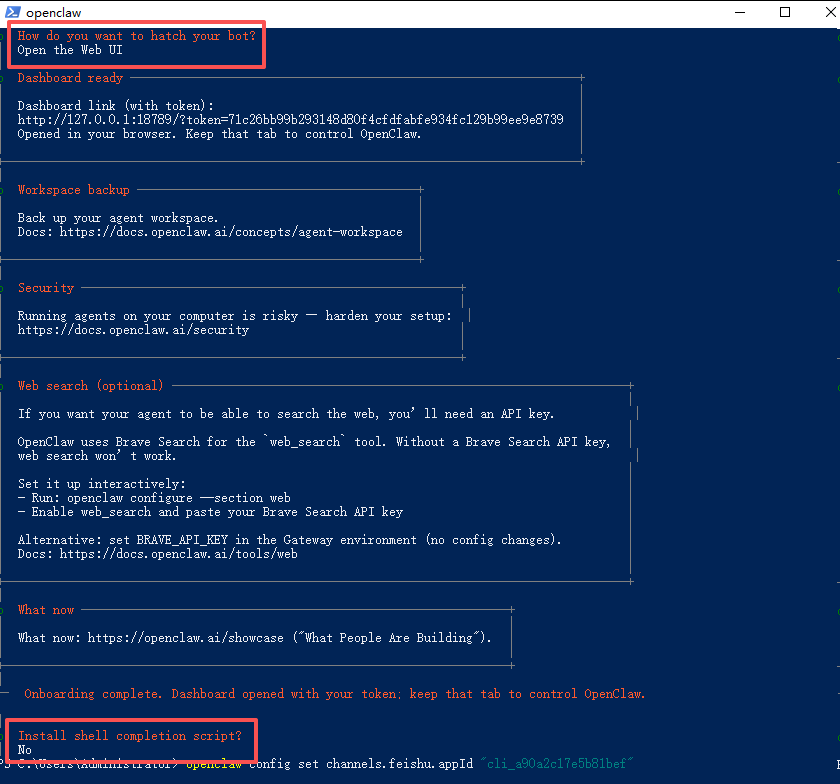Click the 'Web search (optional)' heading
Image resolution: width=840 pixels, height=784 pixels.
coord(91,386)
